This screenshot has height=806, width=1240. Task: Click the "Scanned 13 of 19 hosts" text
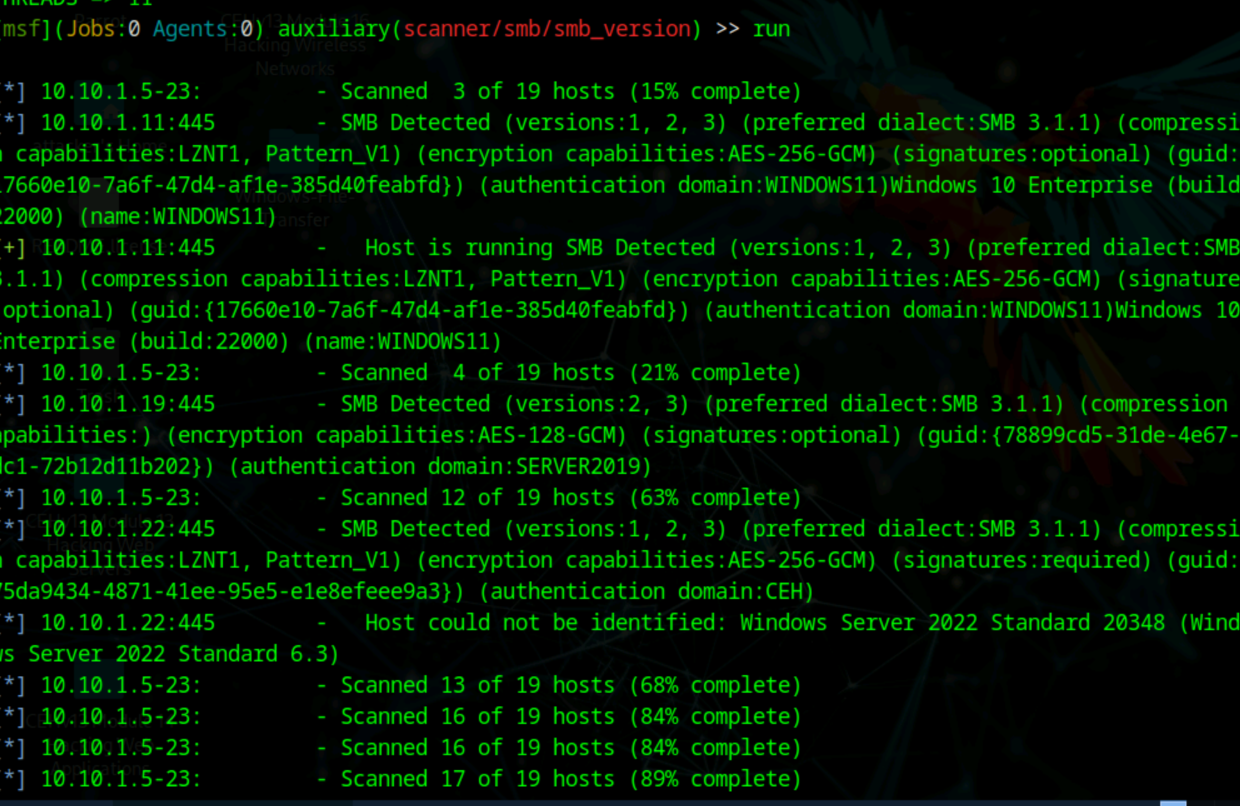pyautogui.click(x=477, y=685)
